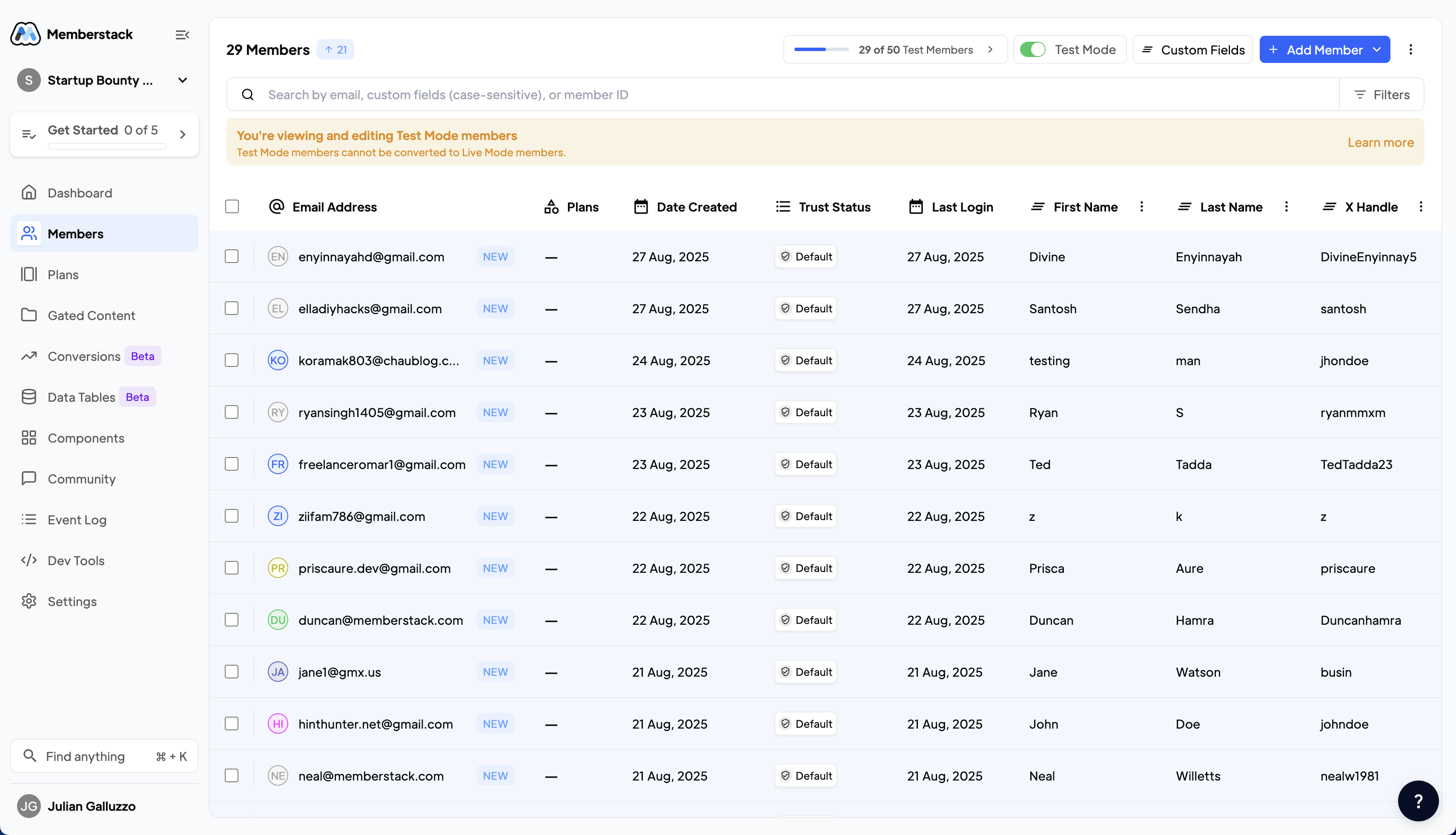Click the Get Started progress bar
1456x835 pixels.
[107, 147]
